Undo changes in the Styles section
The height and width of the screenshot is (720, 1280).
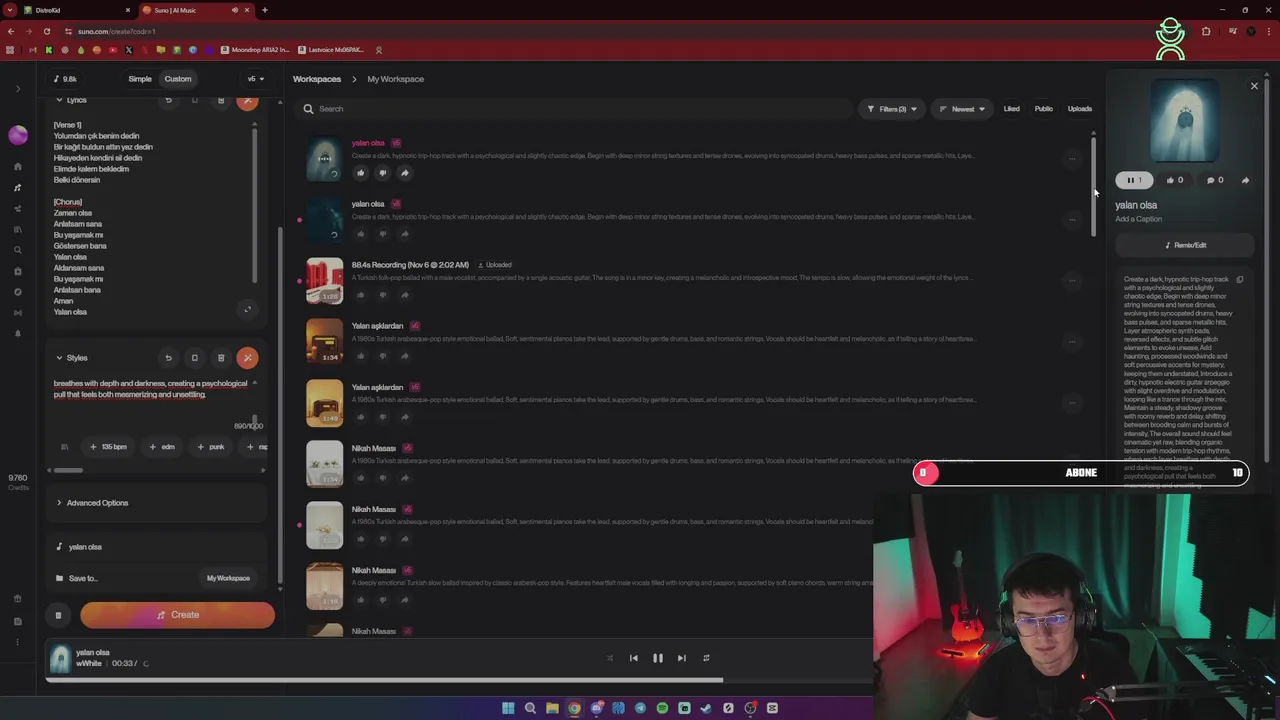[x=168, y=358]
